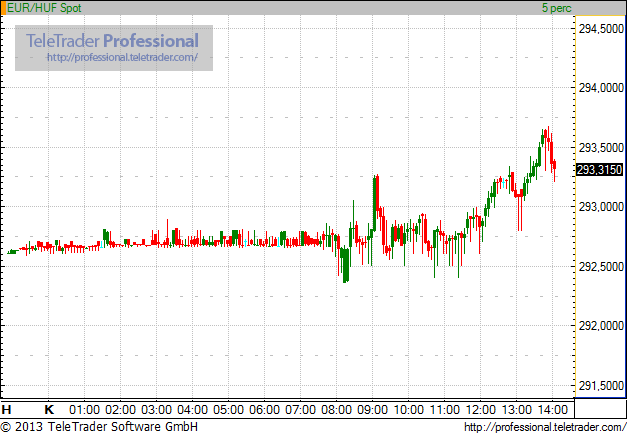Image resolution: width=627 pixels, height=436 pixels.
Task: Click the EUR/HUF Spot chart title
Action: pos(44,8)
